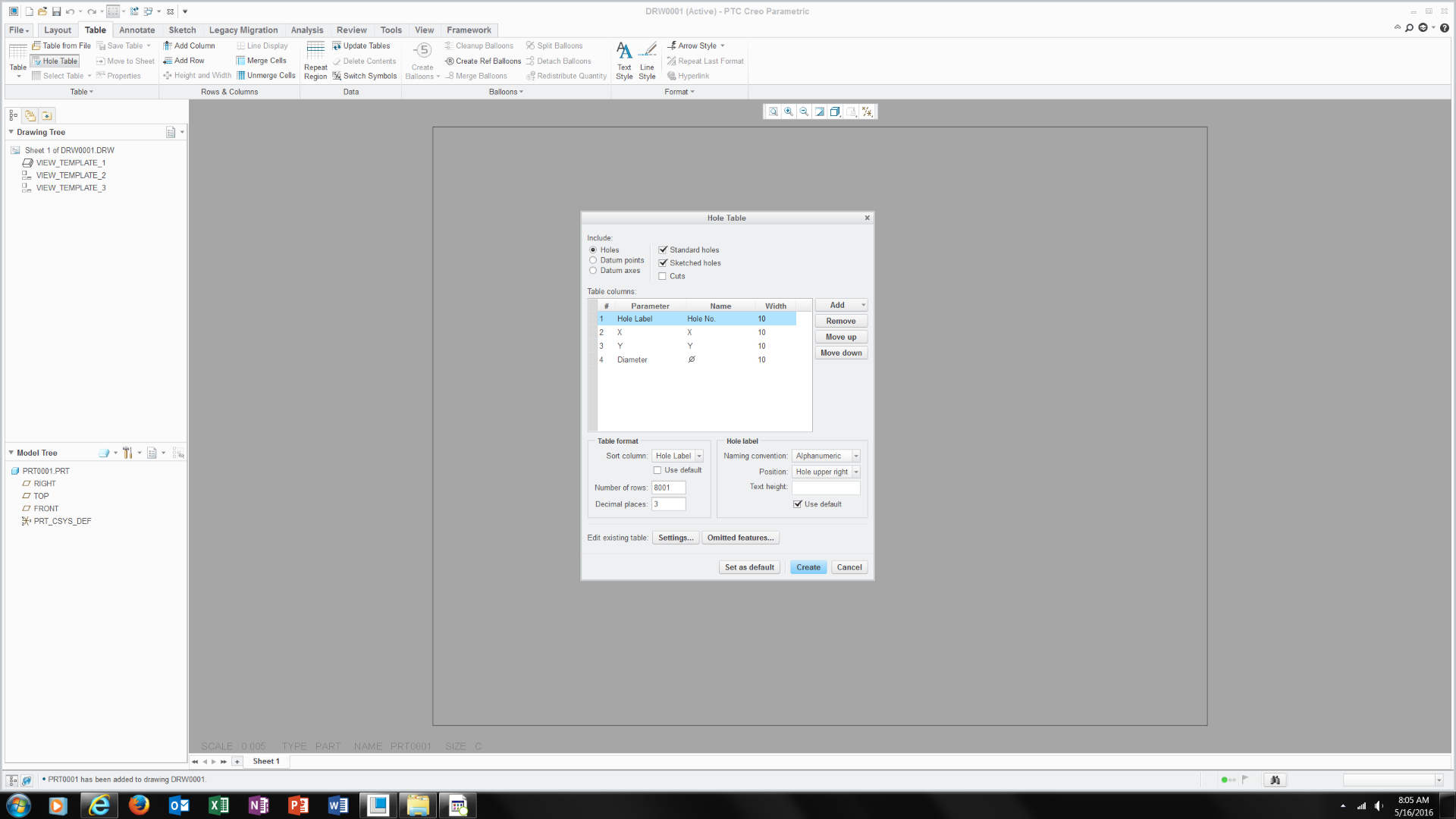Enable the Cuts checkbox
The width and height of the screenshot is (1456, 819).
(663, 276)
